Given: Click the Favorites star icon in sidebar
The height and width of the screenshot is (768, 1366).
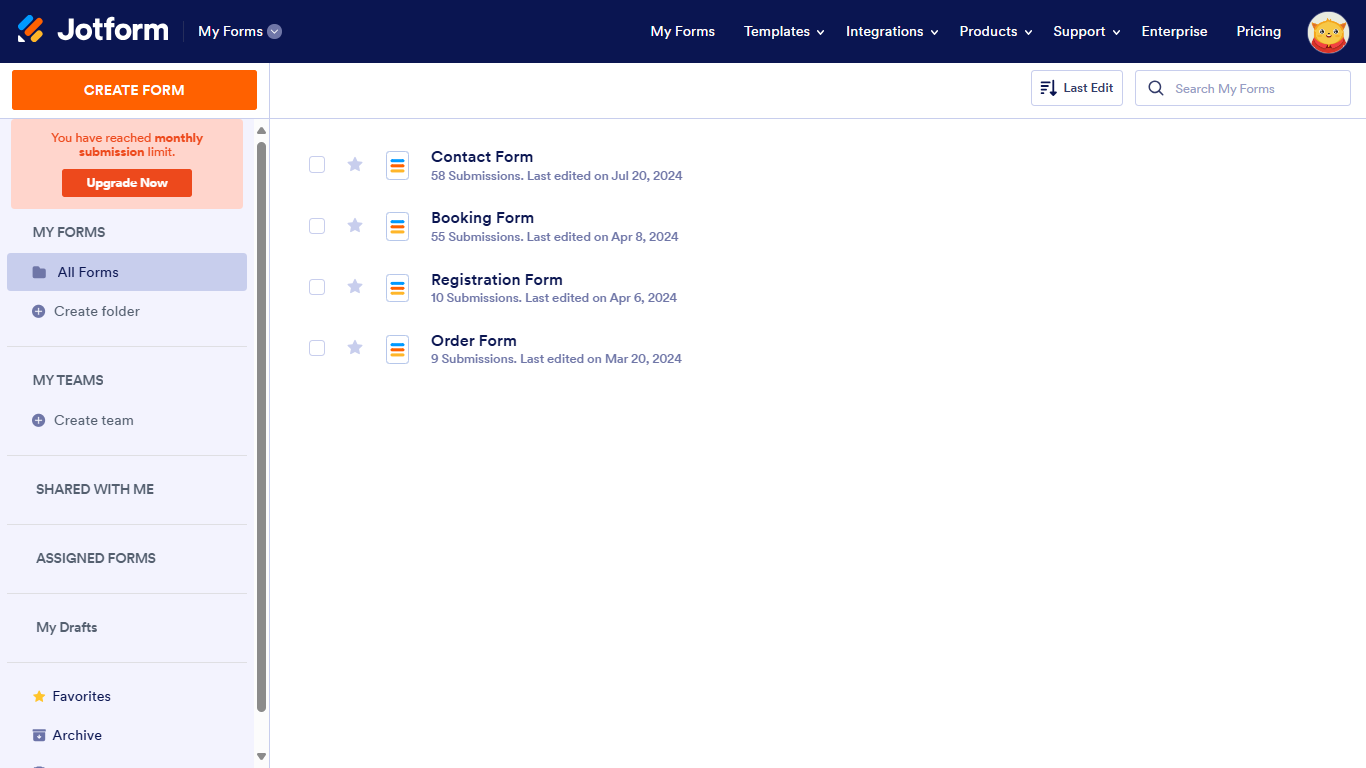Looking at the screenshot, I should 39,696.
